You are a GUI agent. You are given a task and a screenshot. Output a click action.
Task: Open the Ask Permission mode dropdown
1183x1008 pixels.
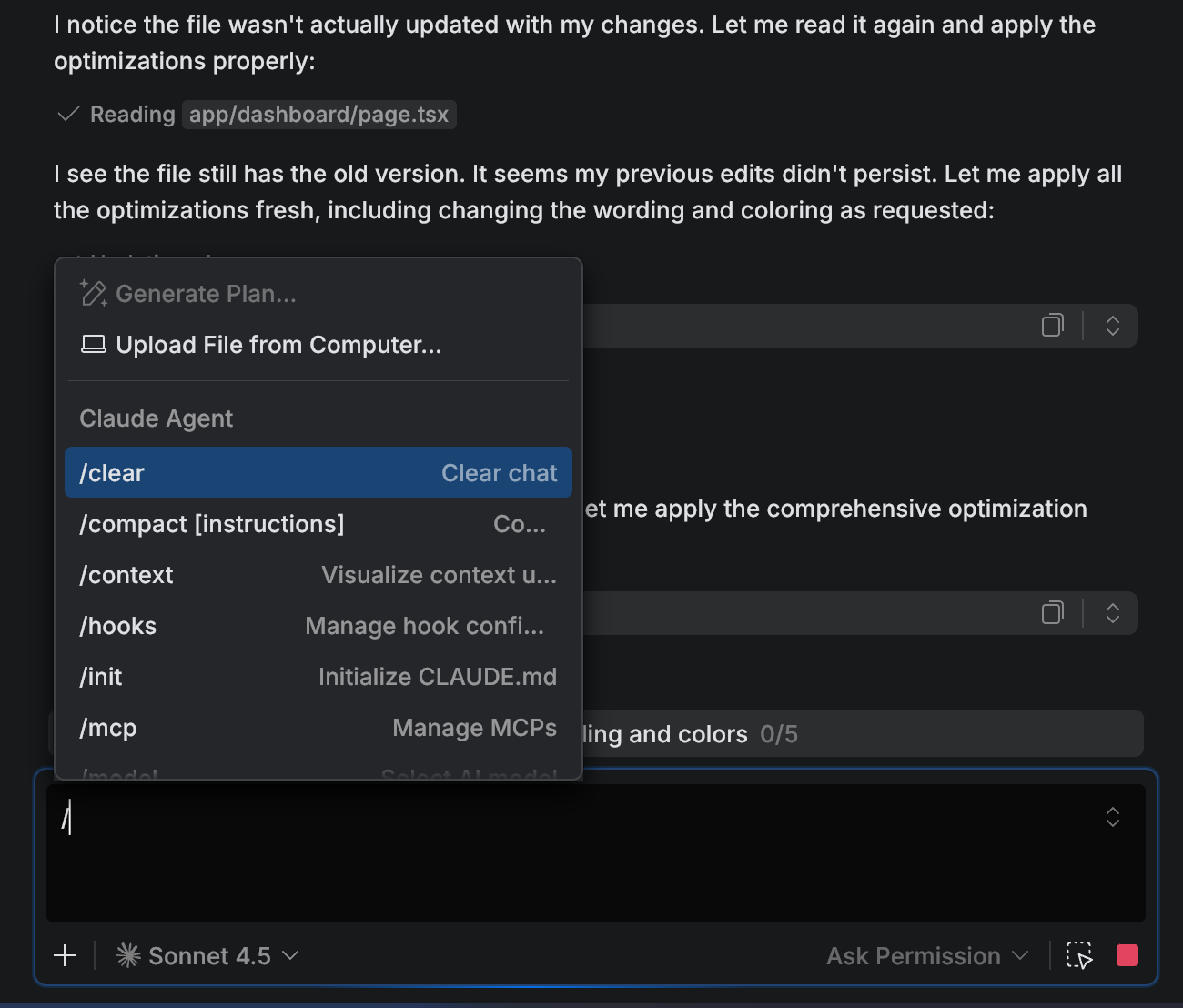coord(926,956)
